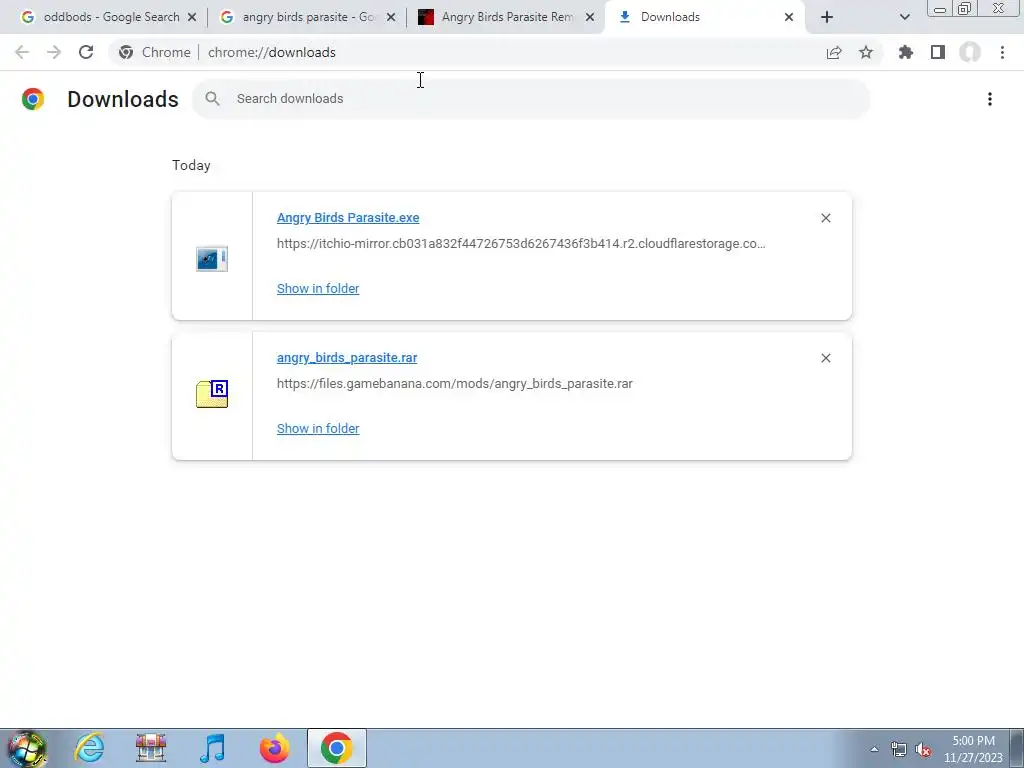Launch Firefox from the taskbar

275,748
